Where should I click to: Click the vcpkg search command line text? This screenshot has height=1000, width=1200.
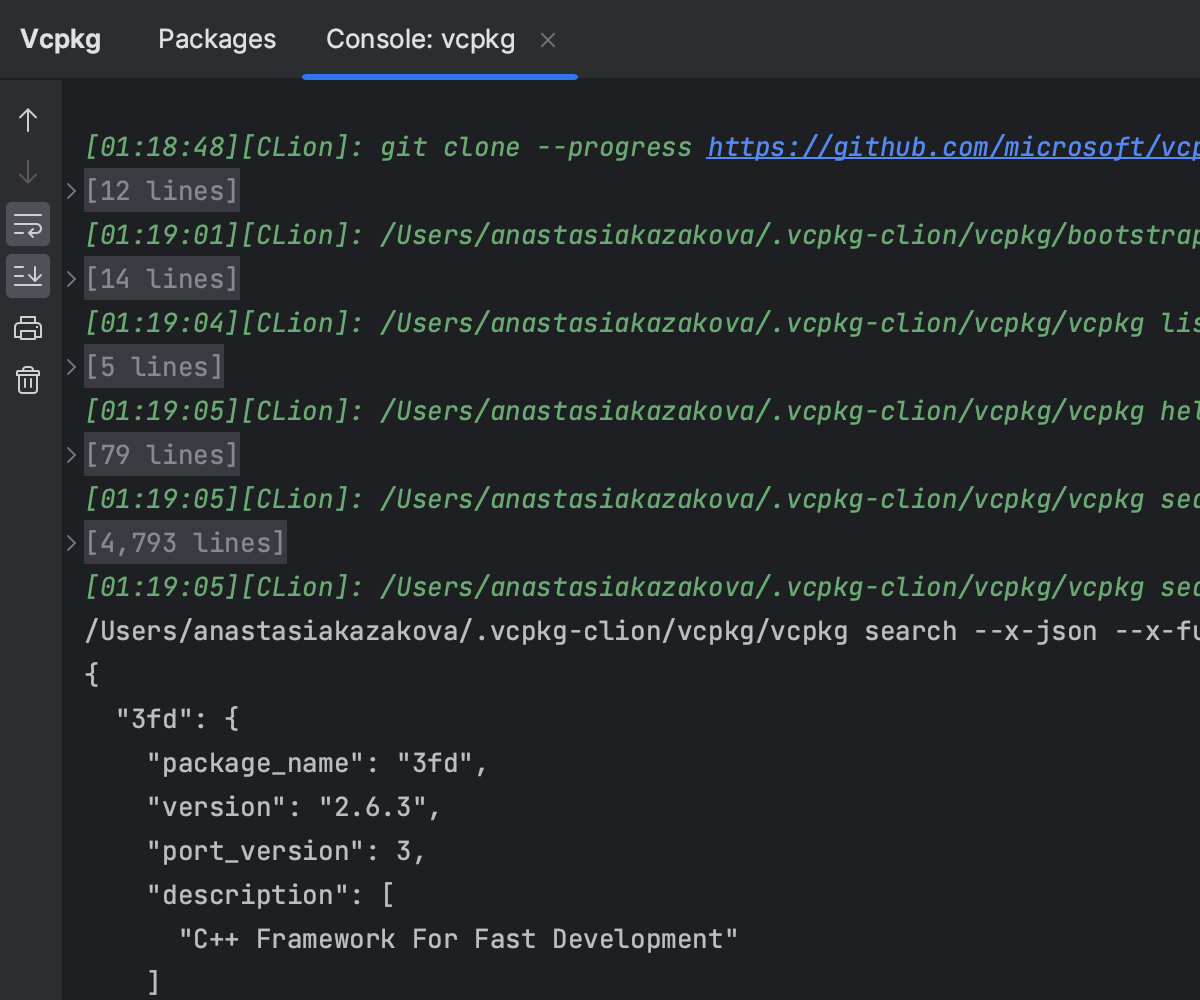[x=640, y=631]
